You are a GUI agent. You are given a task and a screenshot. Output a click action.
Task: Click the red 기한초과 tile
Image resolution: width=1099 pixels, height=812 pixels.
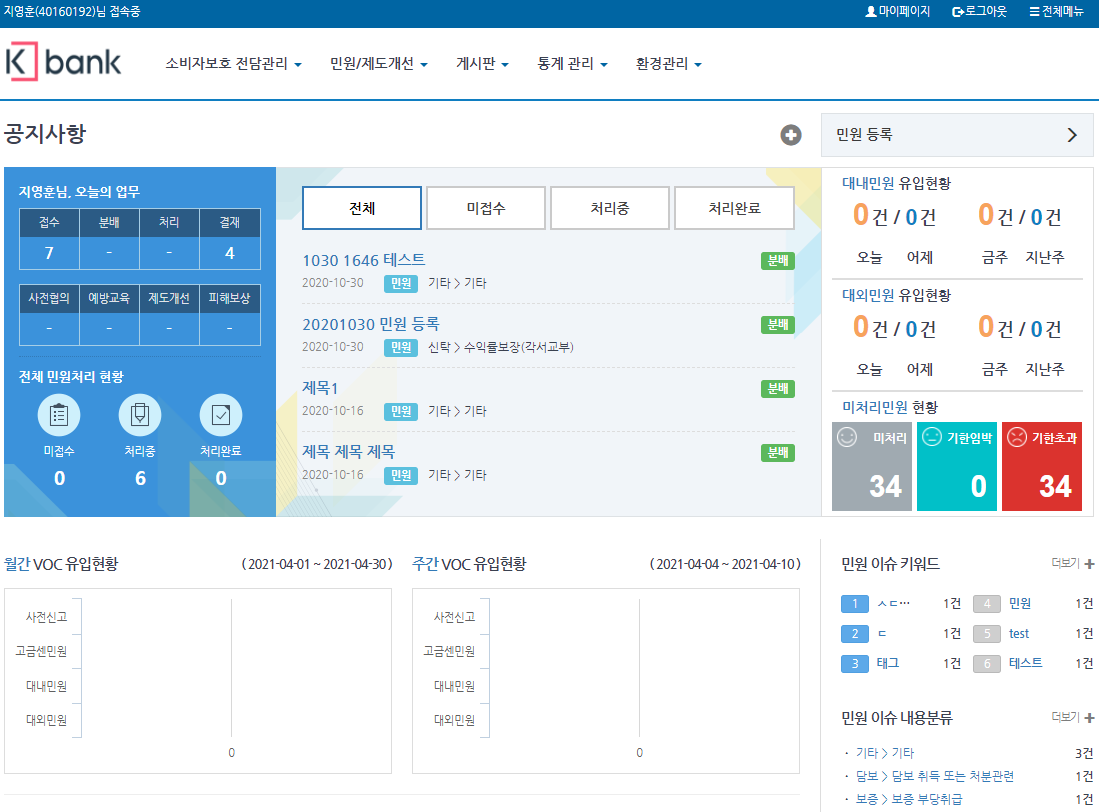coord(1041,466)
